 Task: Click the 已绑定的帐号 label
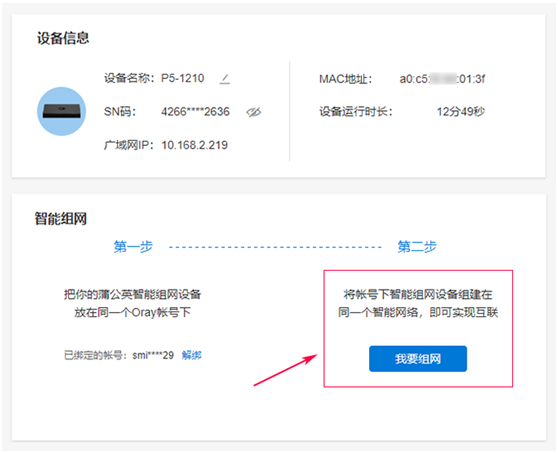[x=96, y=355]
